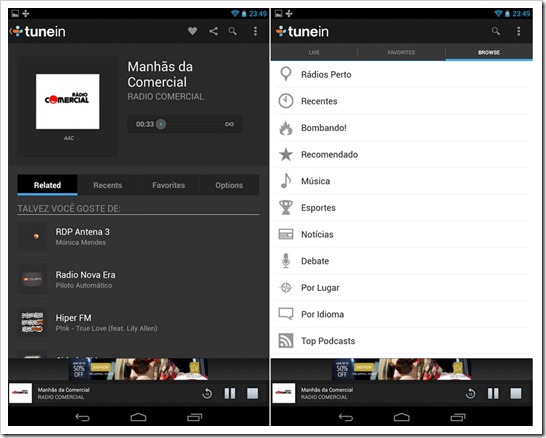546x438 pixels.
Task: Open Notícias category
Action: (402, 234)
